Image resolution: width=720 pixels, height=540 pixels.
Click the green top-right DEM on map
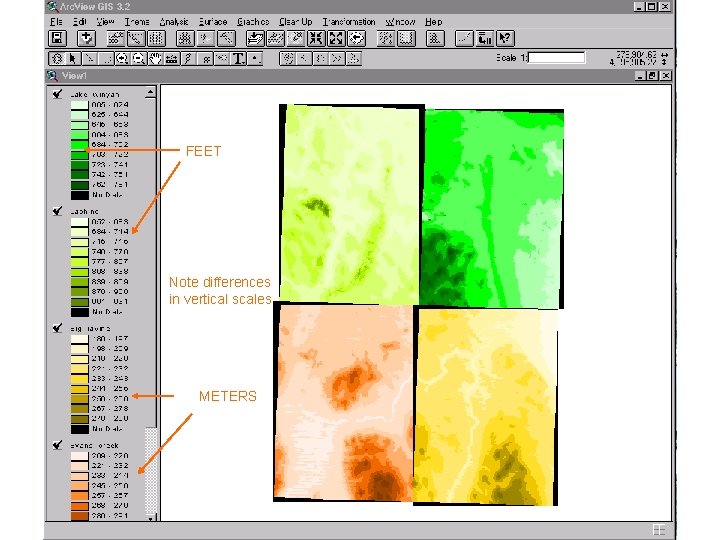pyautogui.click(x=492, y=209)
